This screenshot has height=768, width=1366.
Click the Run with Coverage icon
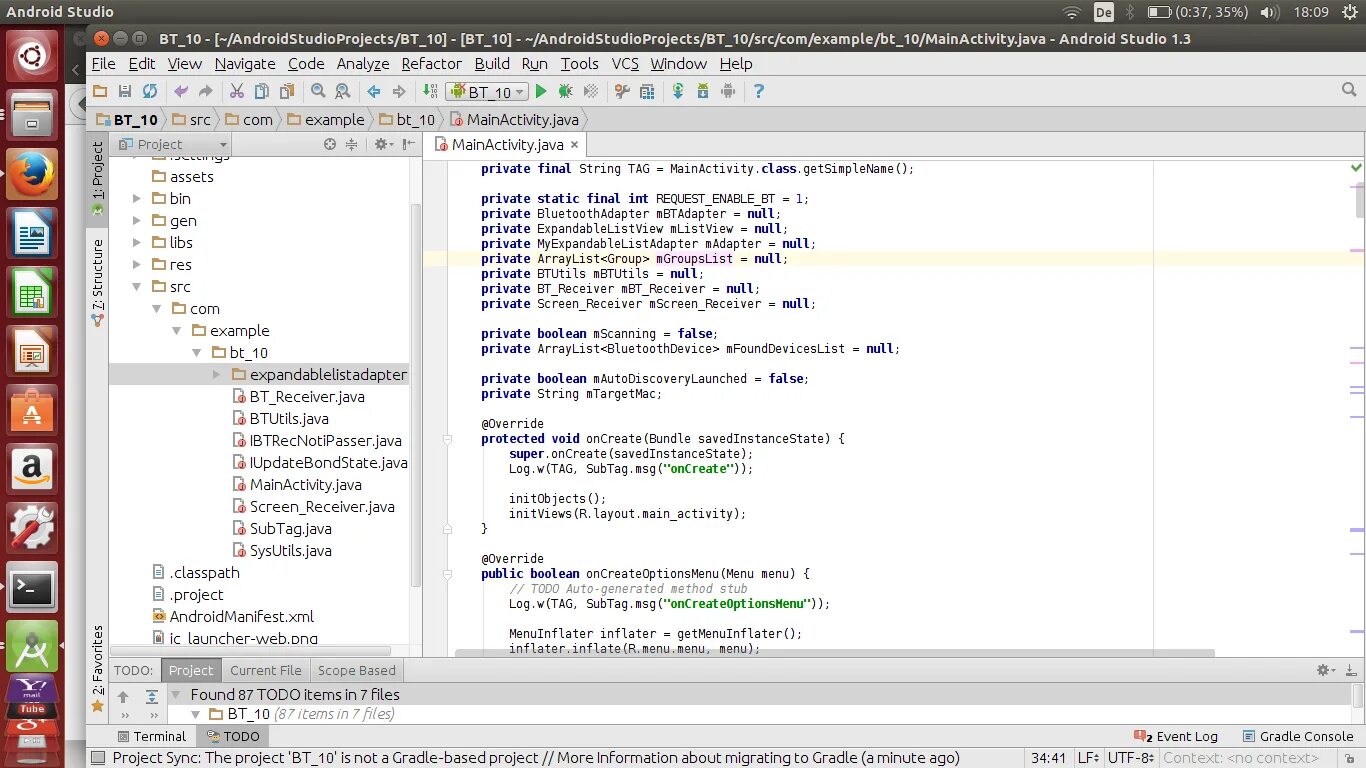coord(591,91)
